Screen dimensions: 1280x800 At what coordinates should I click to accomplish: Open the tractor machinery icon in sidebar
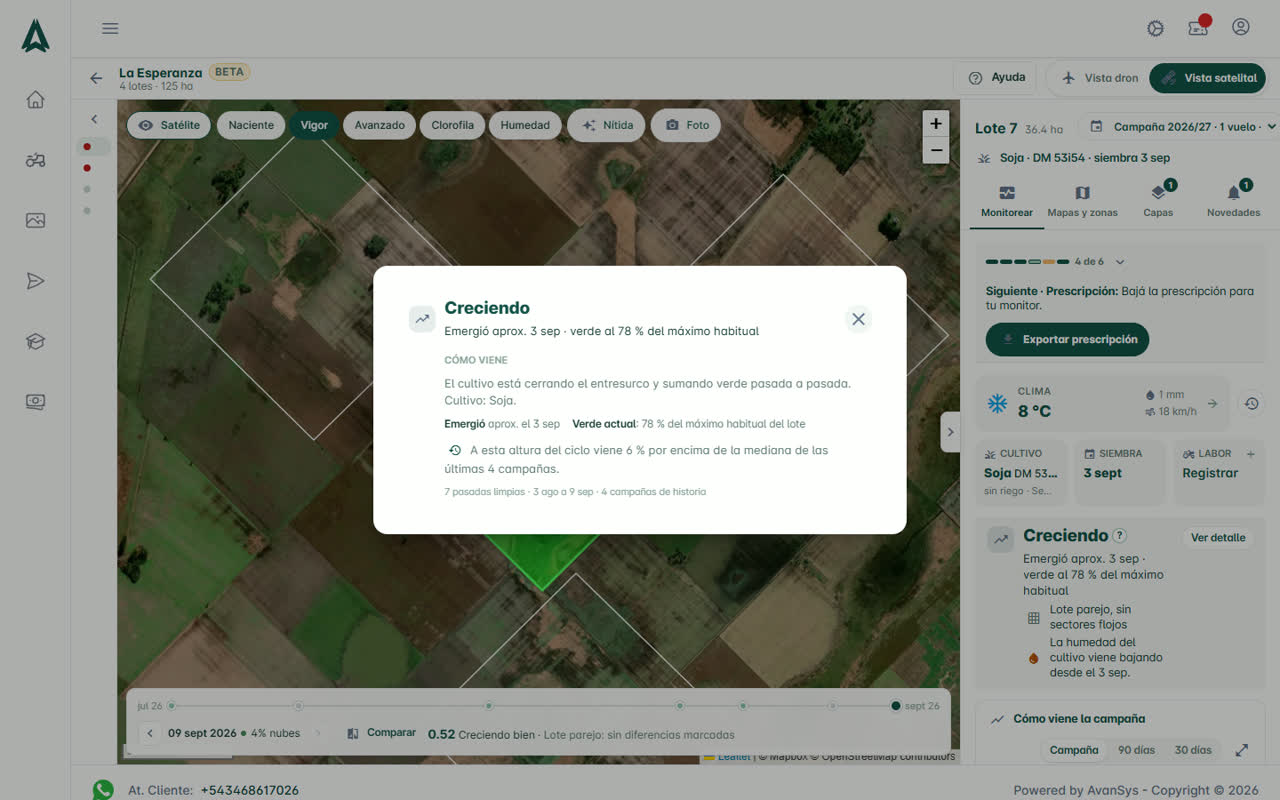(35, 160)
